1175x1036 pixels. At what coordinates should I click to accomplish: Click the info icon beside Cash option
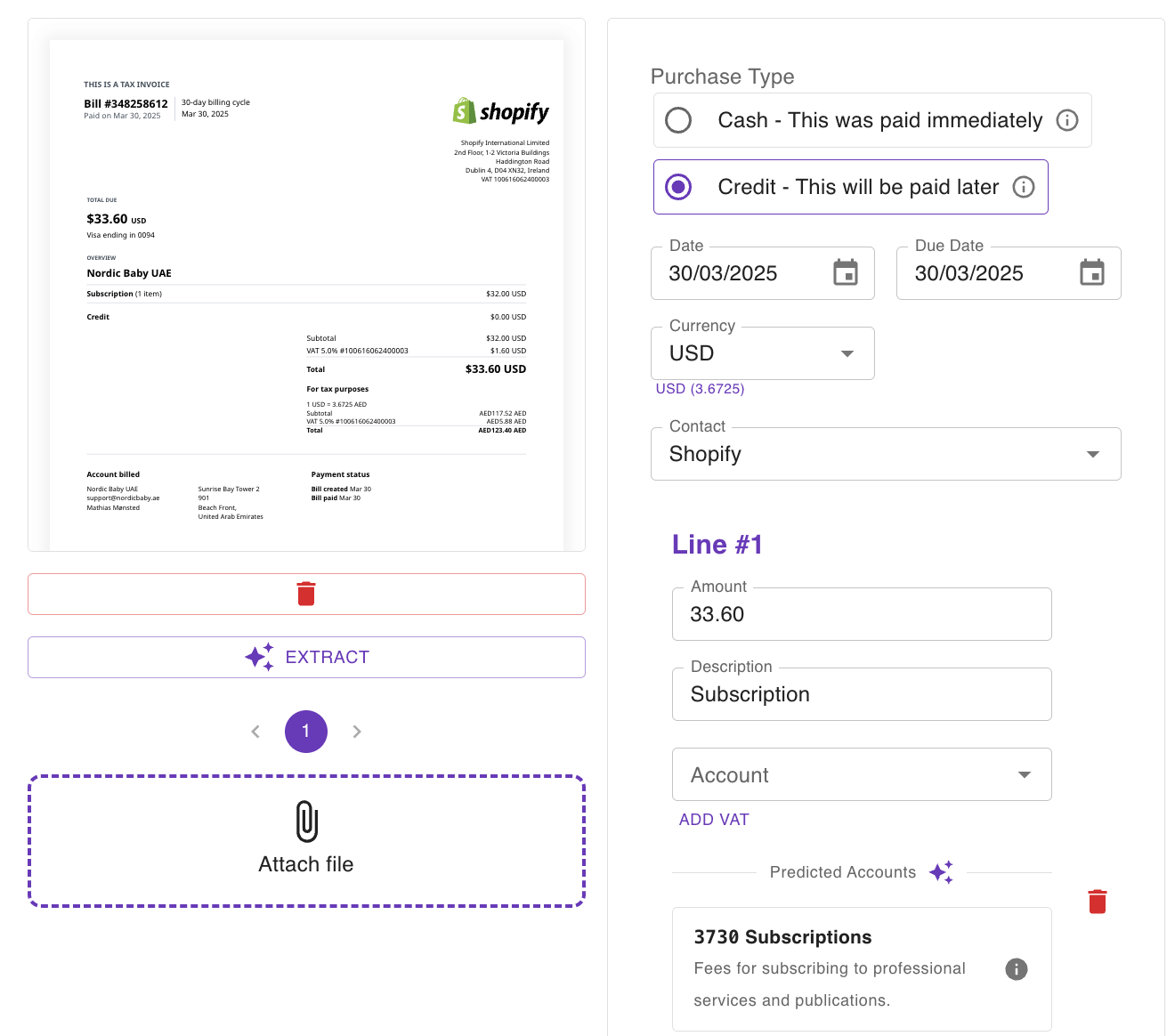click(x=1066, y=120)
